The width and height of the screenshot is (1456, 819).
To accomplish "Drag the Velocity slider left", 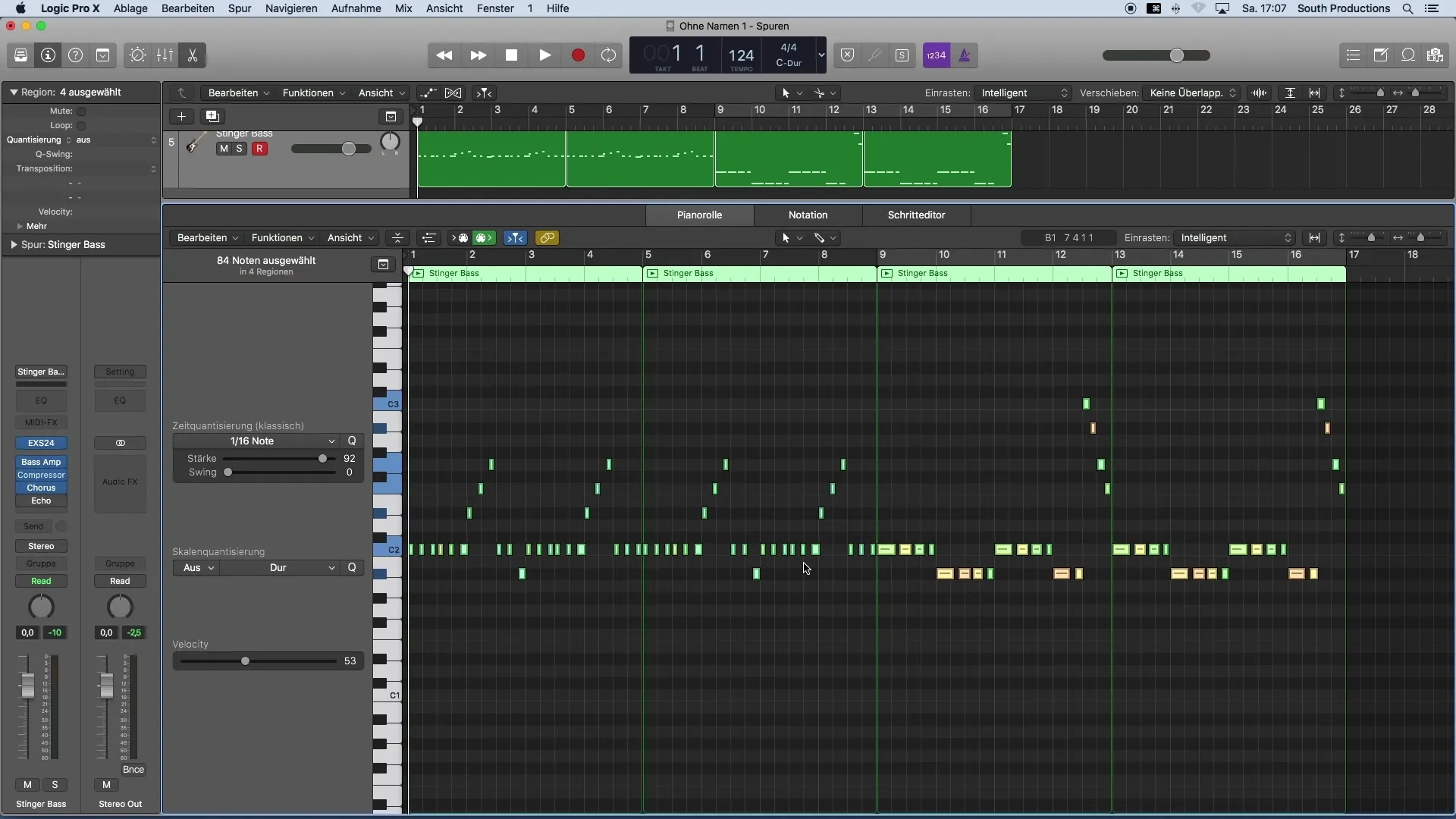I will (245, 661).
